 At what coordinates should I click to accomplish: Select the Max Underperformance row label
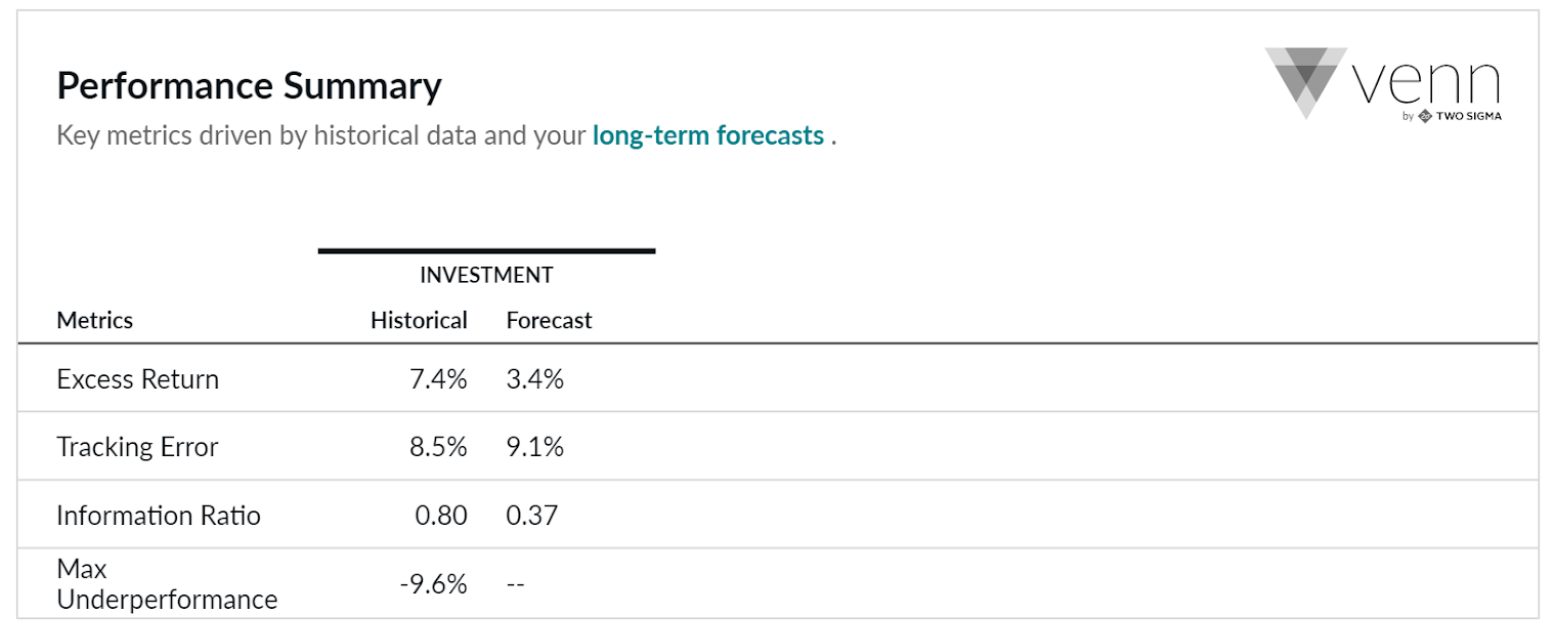pyautogui.click(x=167, y=585)
